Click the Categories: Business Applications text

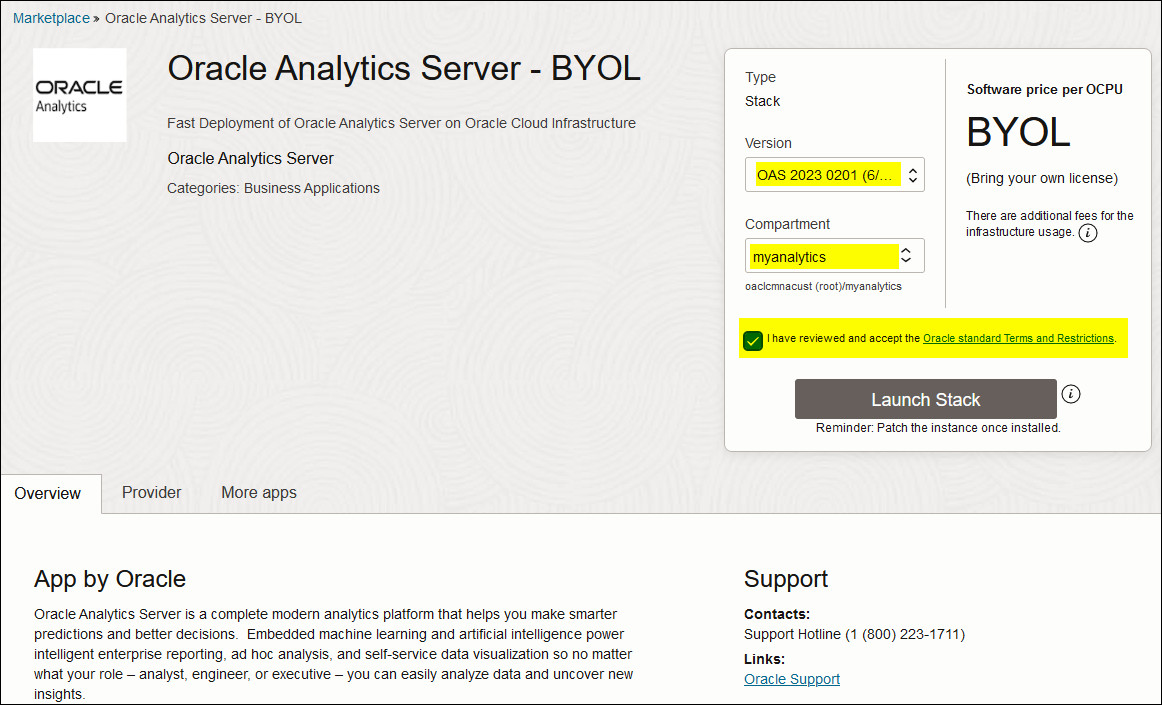pos(273,188)
